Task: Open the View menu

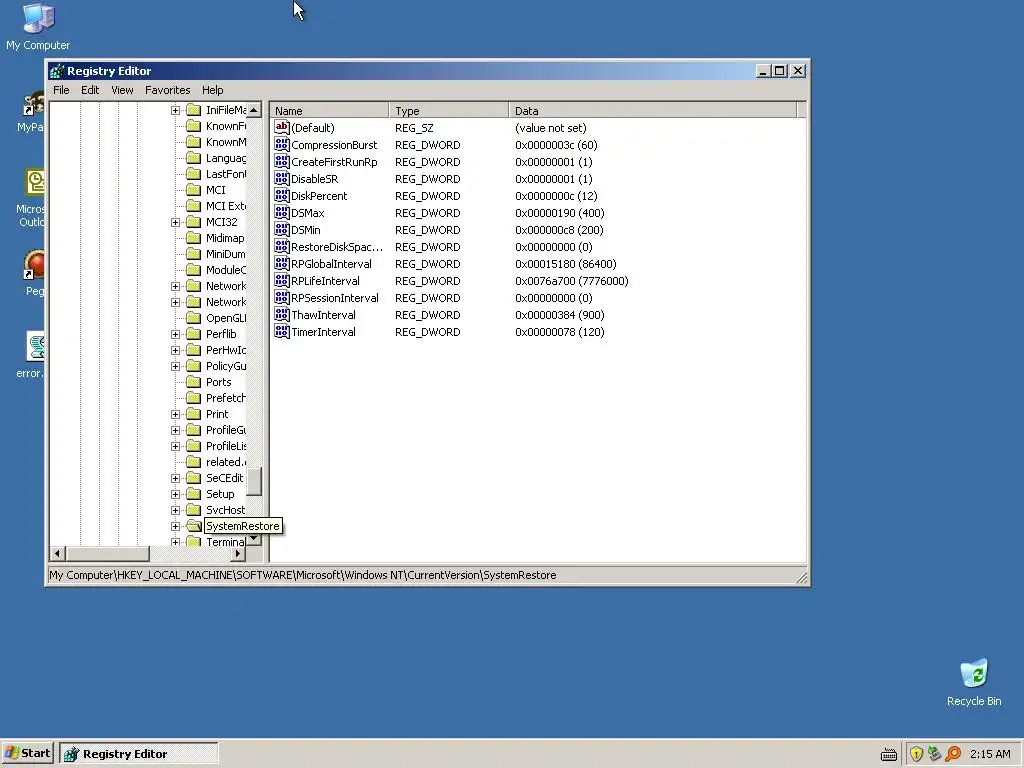Action: tap(122, 90)
